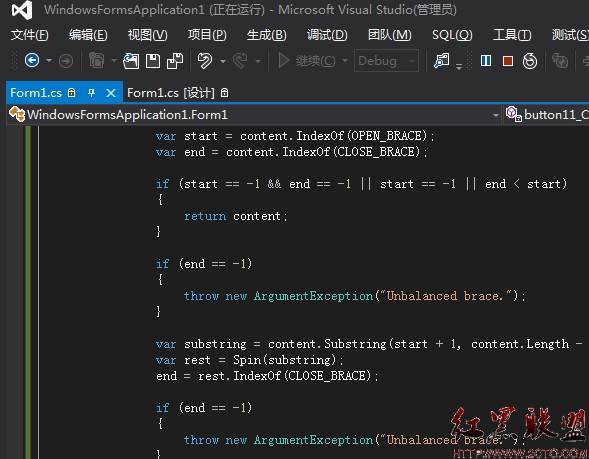The image size is (589, 459).
Task: Click the method icon beside button11_C
Action: (513, 114)
